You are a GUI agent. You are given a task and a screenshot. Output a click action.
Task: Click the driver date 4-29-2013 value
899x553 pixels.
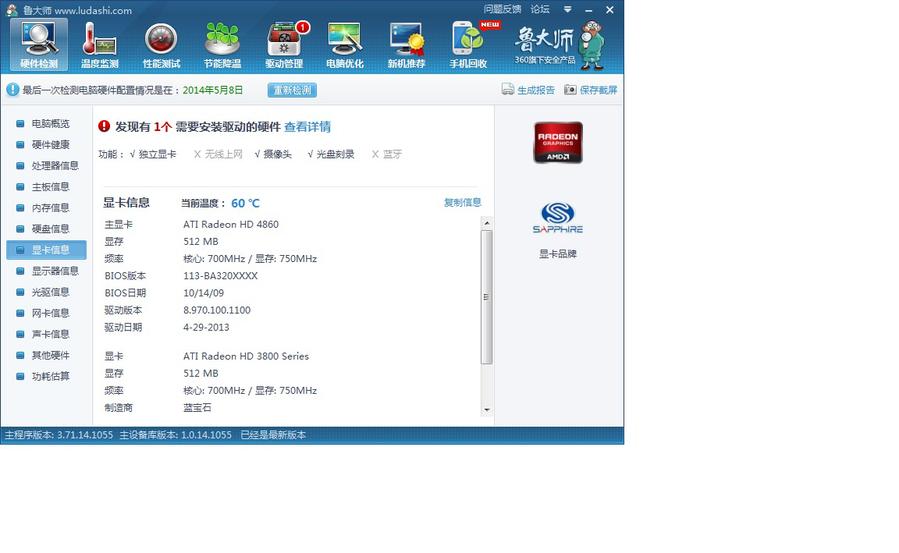206,327
